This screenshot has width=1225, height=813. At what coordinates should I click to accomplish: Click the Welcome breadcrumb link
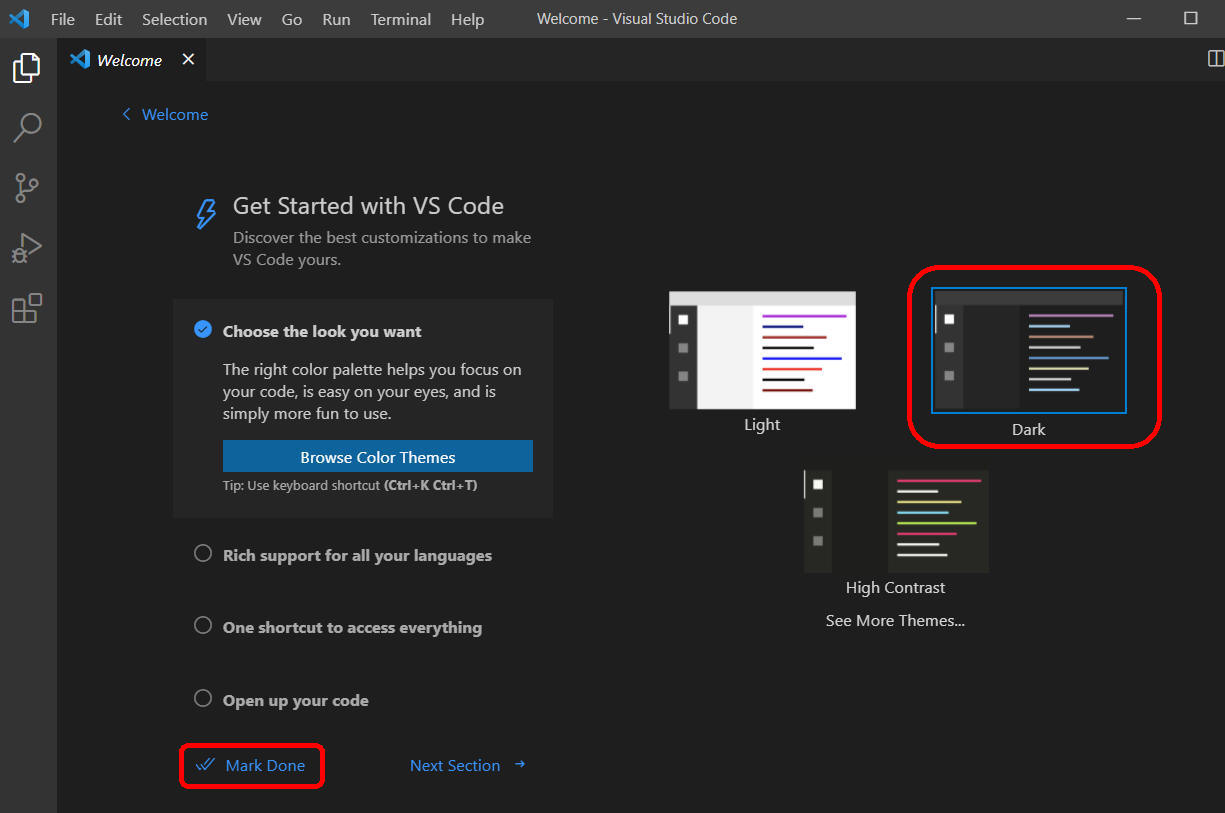[x=175, y=114]
